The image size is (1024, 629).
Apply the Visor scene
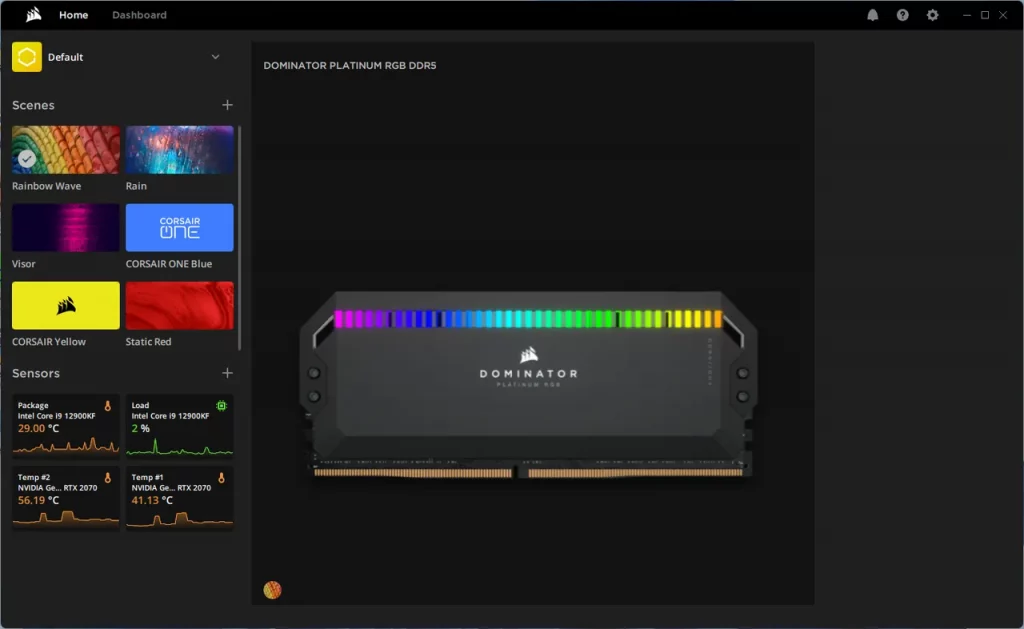click(65, 227)
